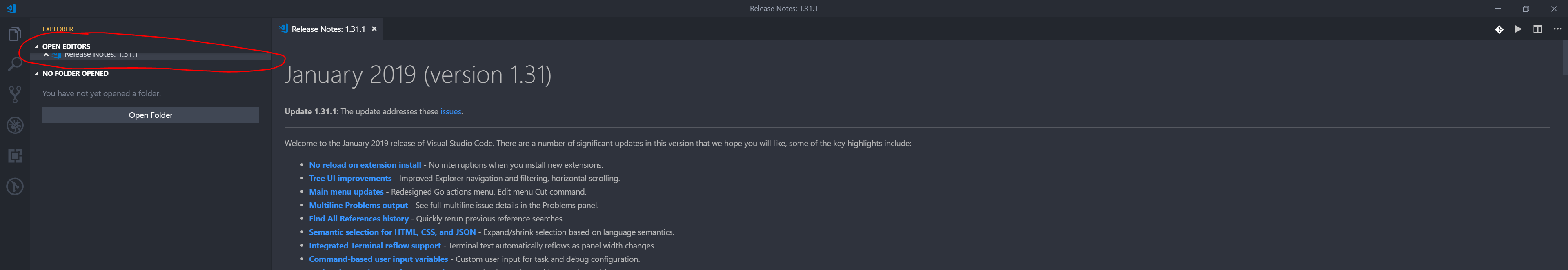Open More Actions with the ellipsis icon
The width and height of the screenshot is (1568, 270).
click(1558, 29)
